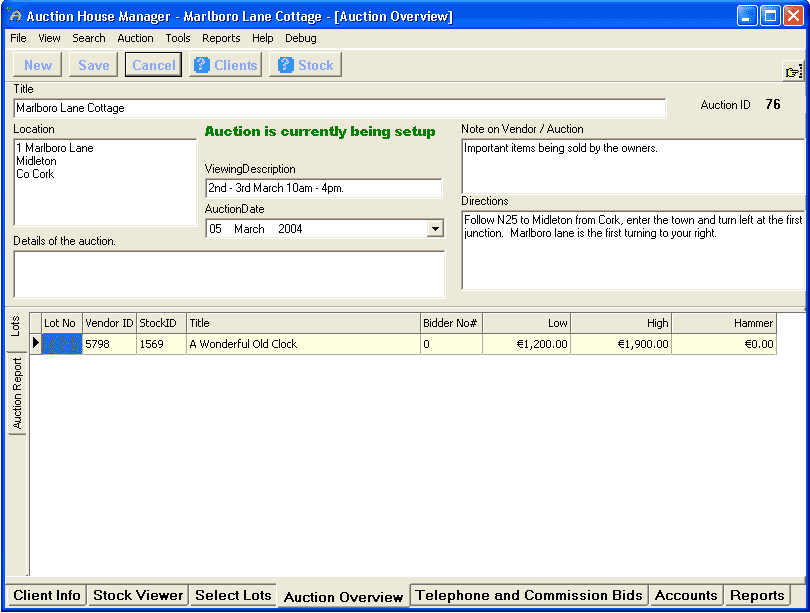This screenshot has width=810, height=613.
Task: Minimize the Auction House Manager window
Action: [746, 15]
